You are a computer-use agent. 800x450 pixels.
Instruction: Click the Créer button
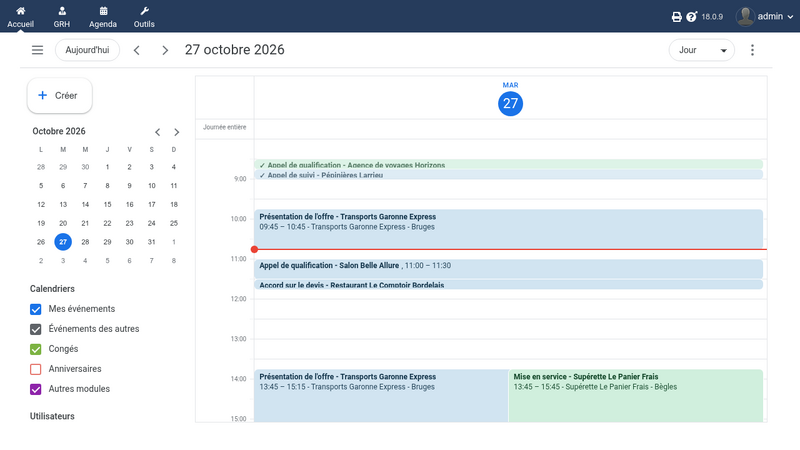point(60,95)
